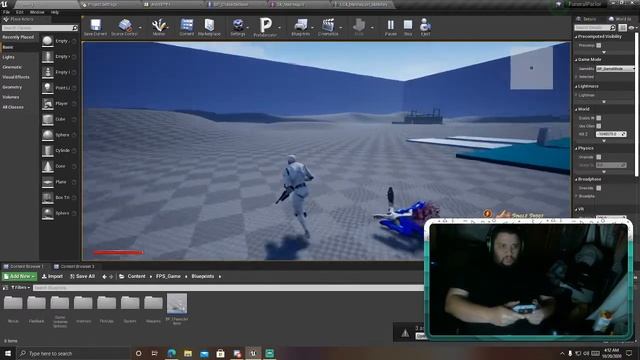Image resolution: width=640 pixels, height=360 pixels.
Task: Click the Kill Z value field
Action: point(611,134)
